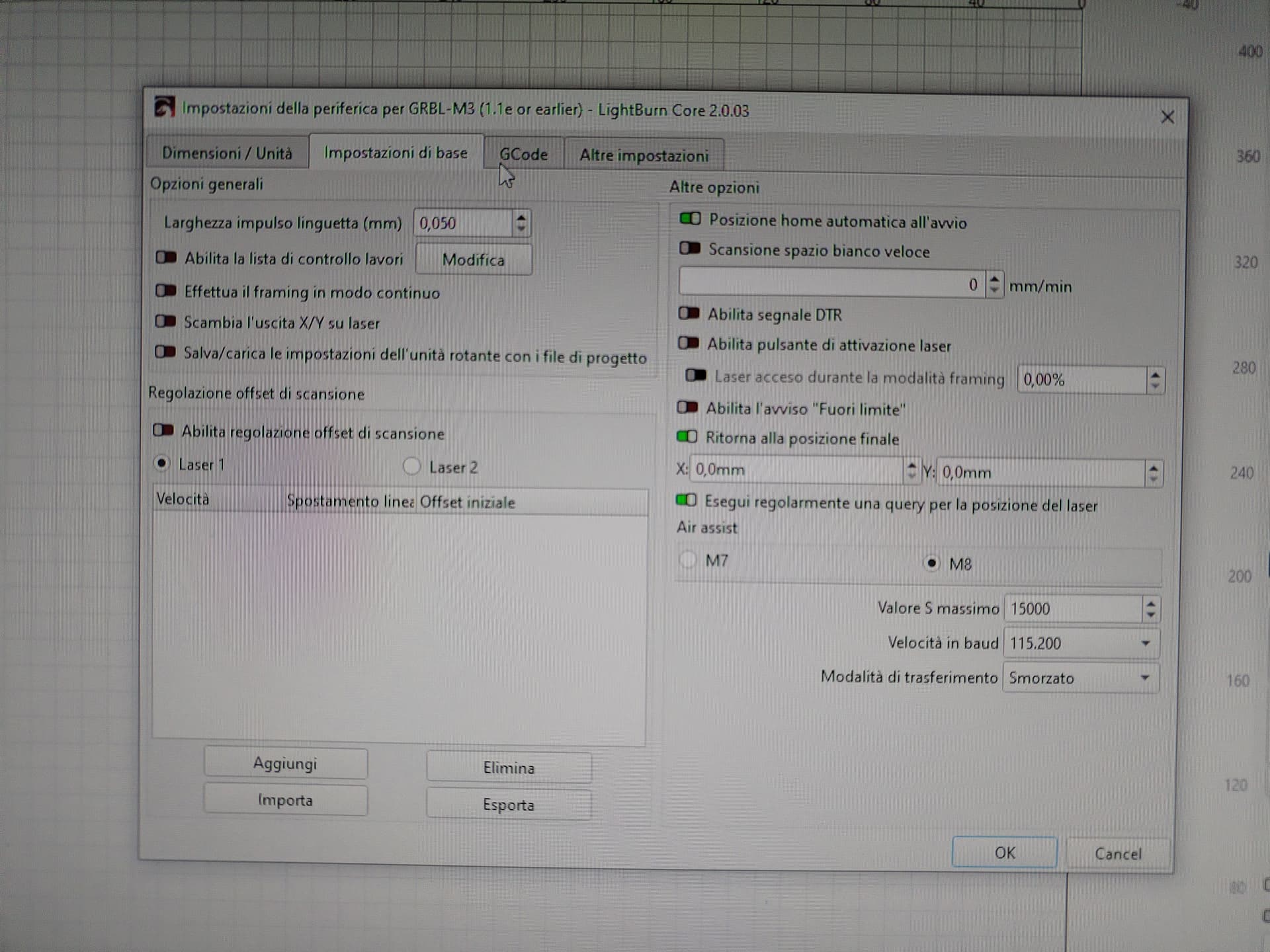The height and width of the screenshot is (952, 1270).
Task: Expand the Modalità di trasferimento dropdown
Action: 1081,678
